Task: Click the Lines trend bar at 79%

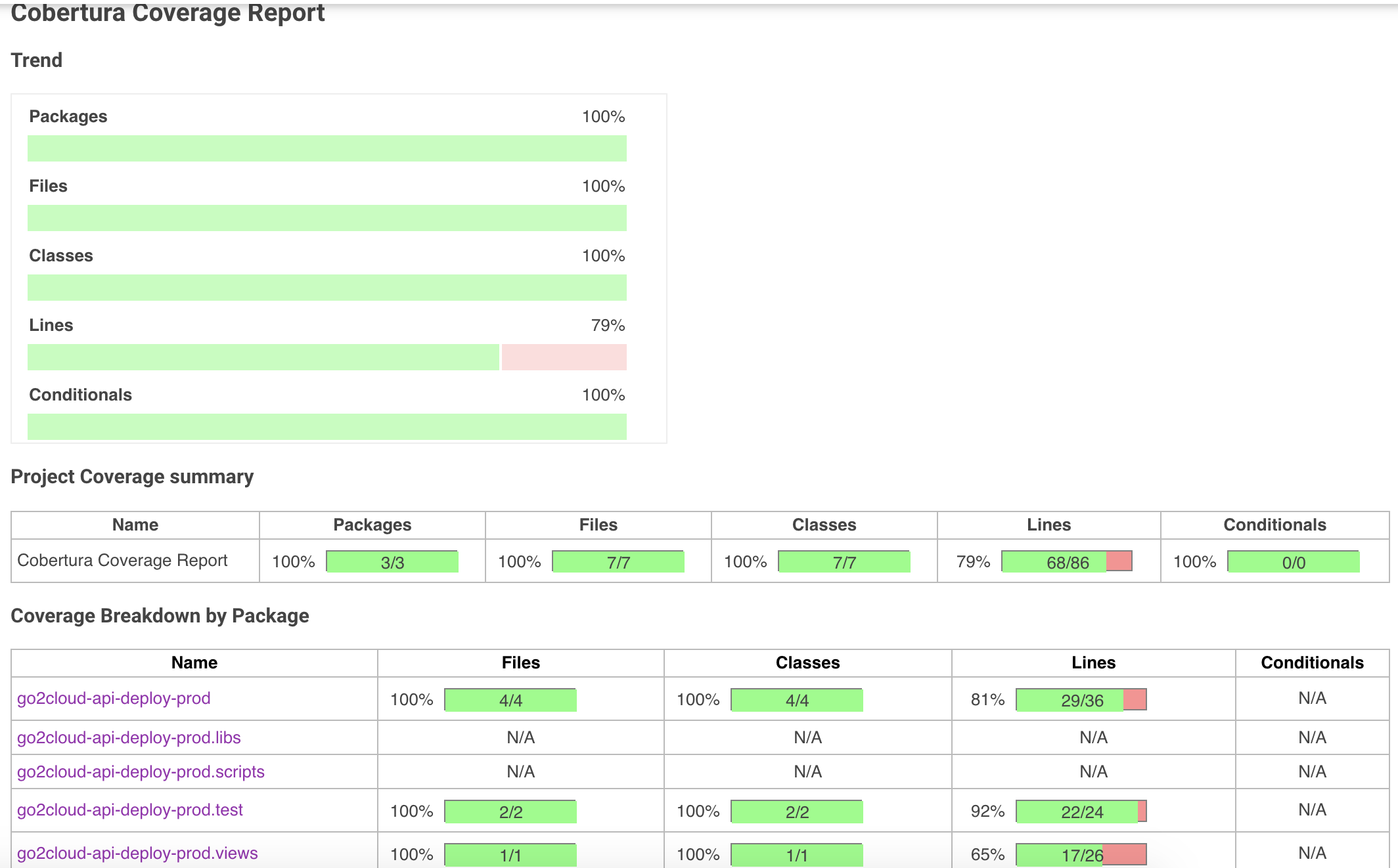Action: tap(327, 357)
